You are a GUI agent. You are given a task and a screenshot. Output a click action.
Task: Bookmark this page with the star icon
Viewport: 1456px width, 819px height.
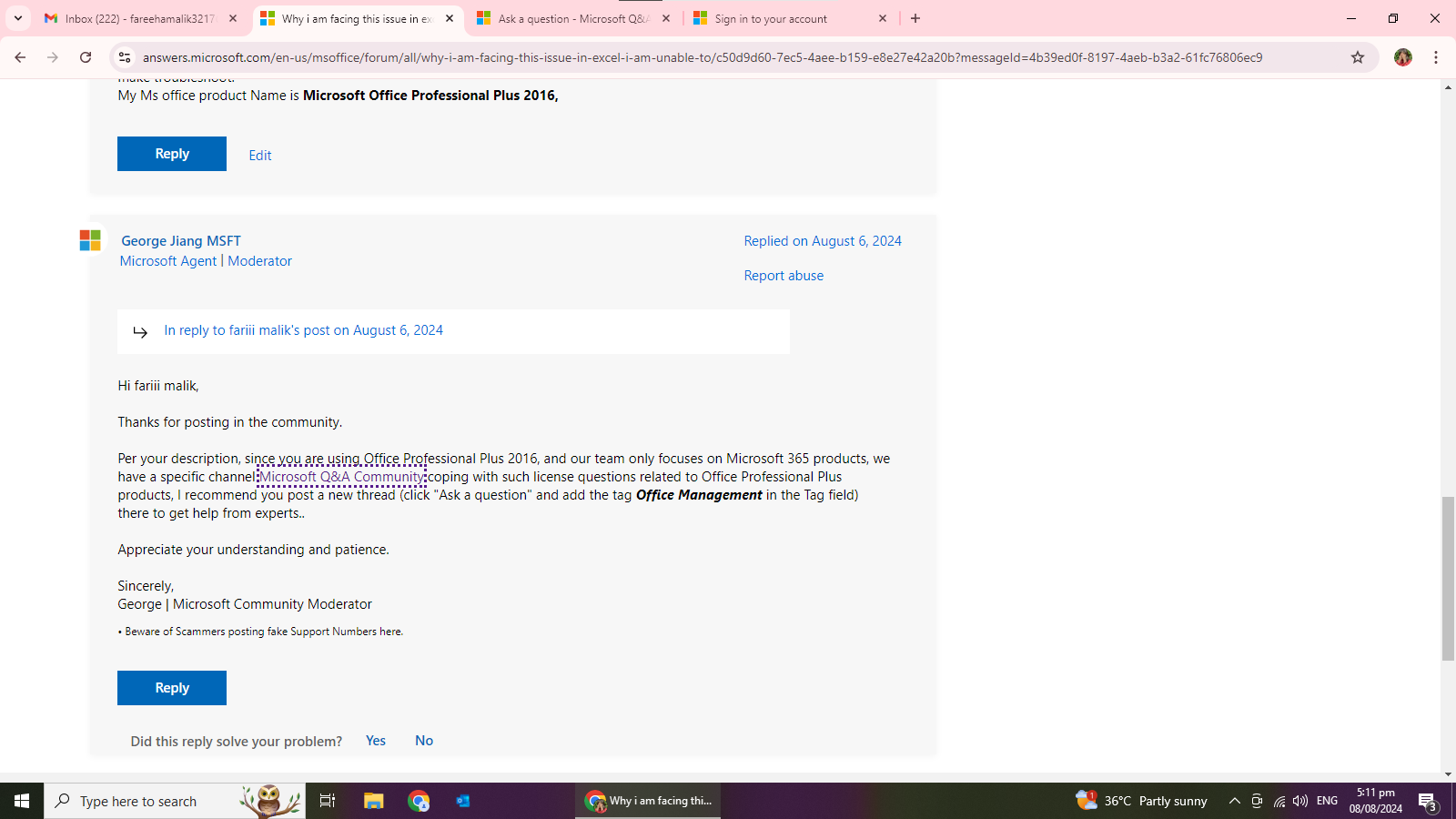point(1358,57)
